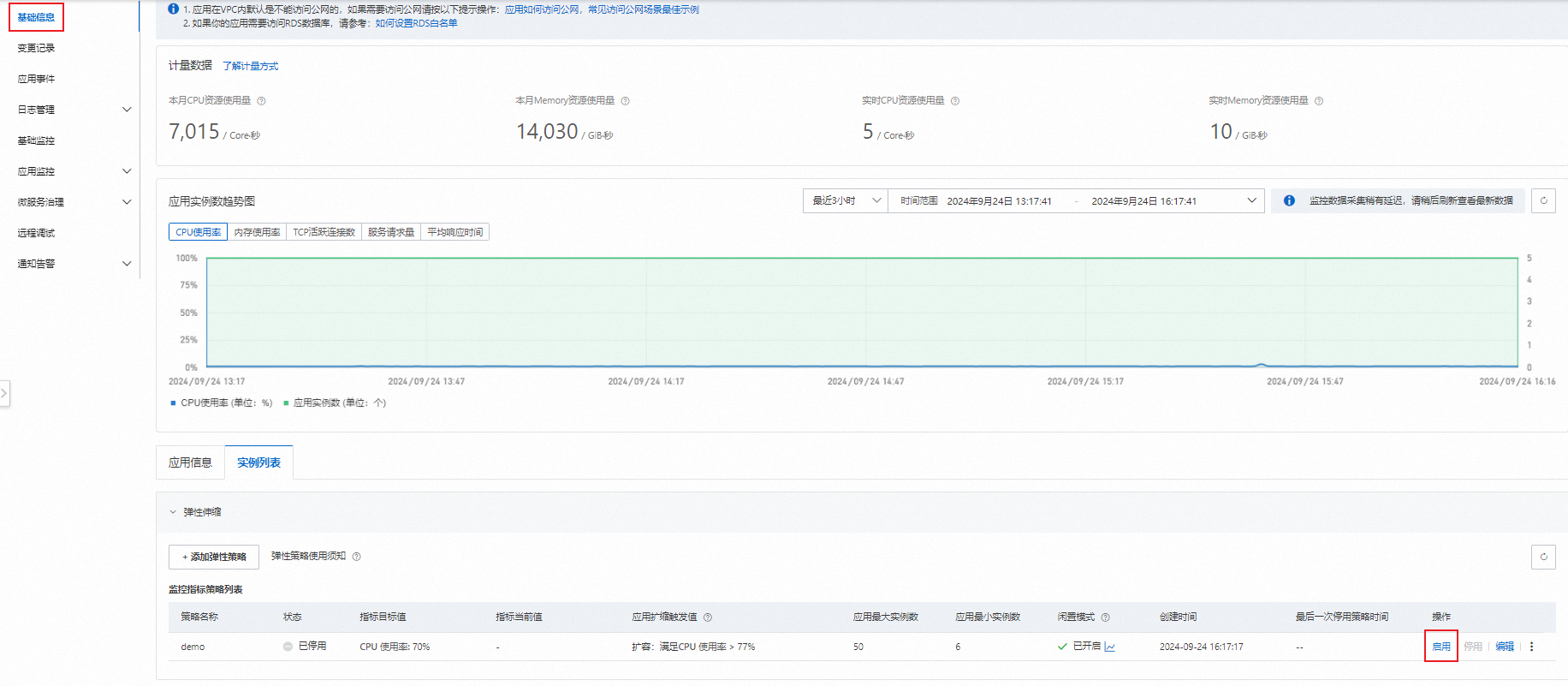1568x686 pixels.
Task: Open 应用事件 in the sidebar
Action: [36, 79]
